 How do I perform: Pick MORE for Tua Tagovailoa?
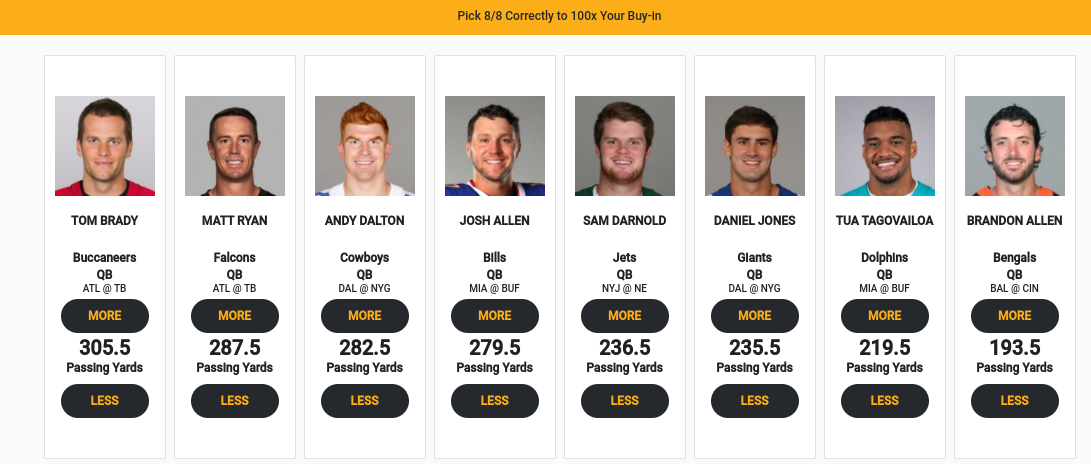pyautogui.click(x=885, y=315)
